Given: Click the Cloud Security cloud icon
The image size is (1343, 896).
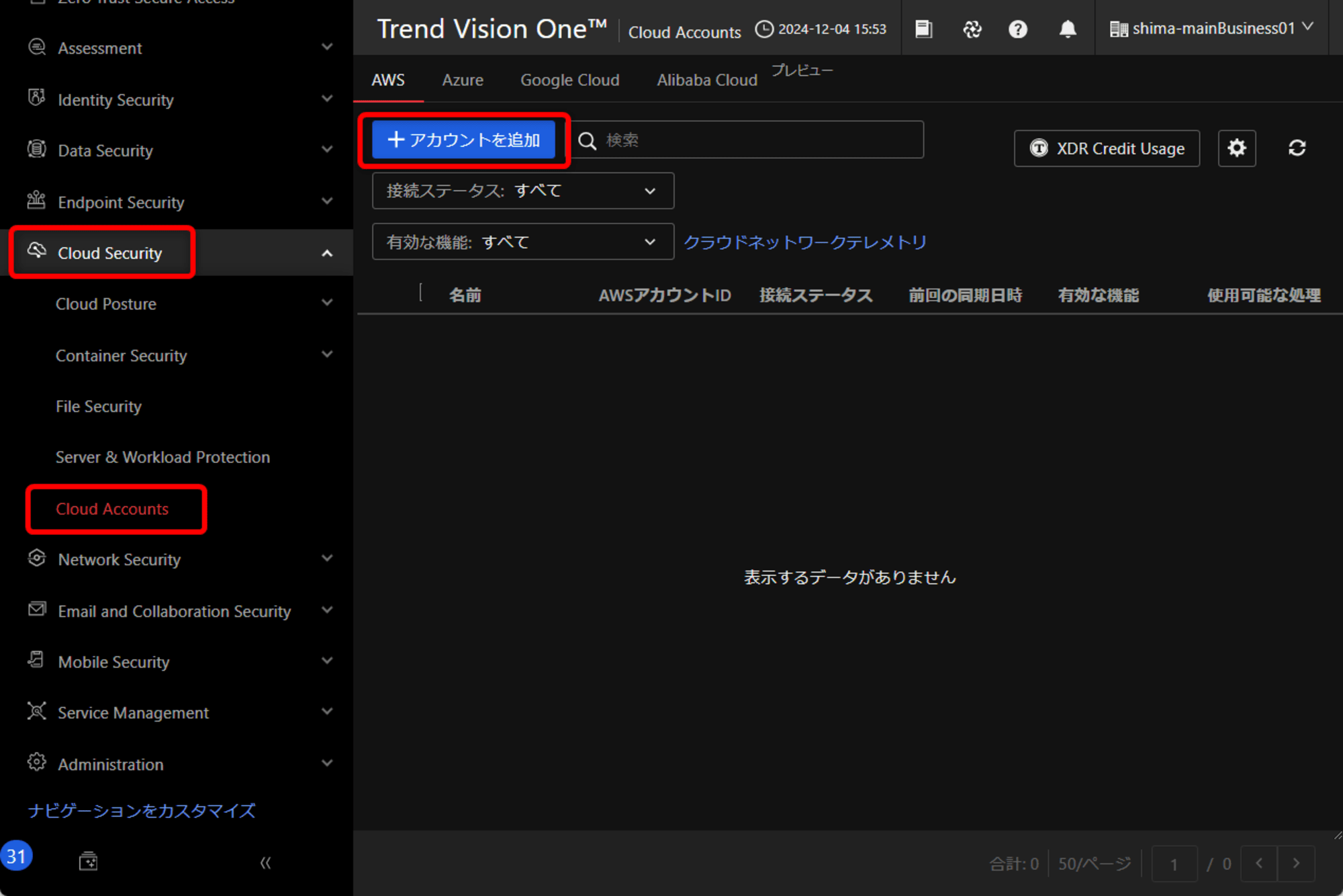Looking at the screenshot, I should (37, 251).
